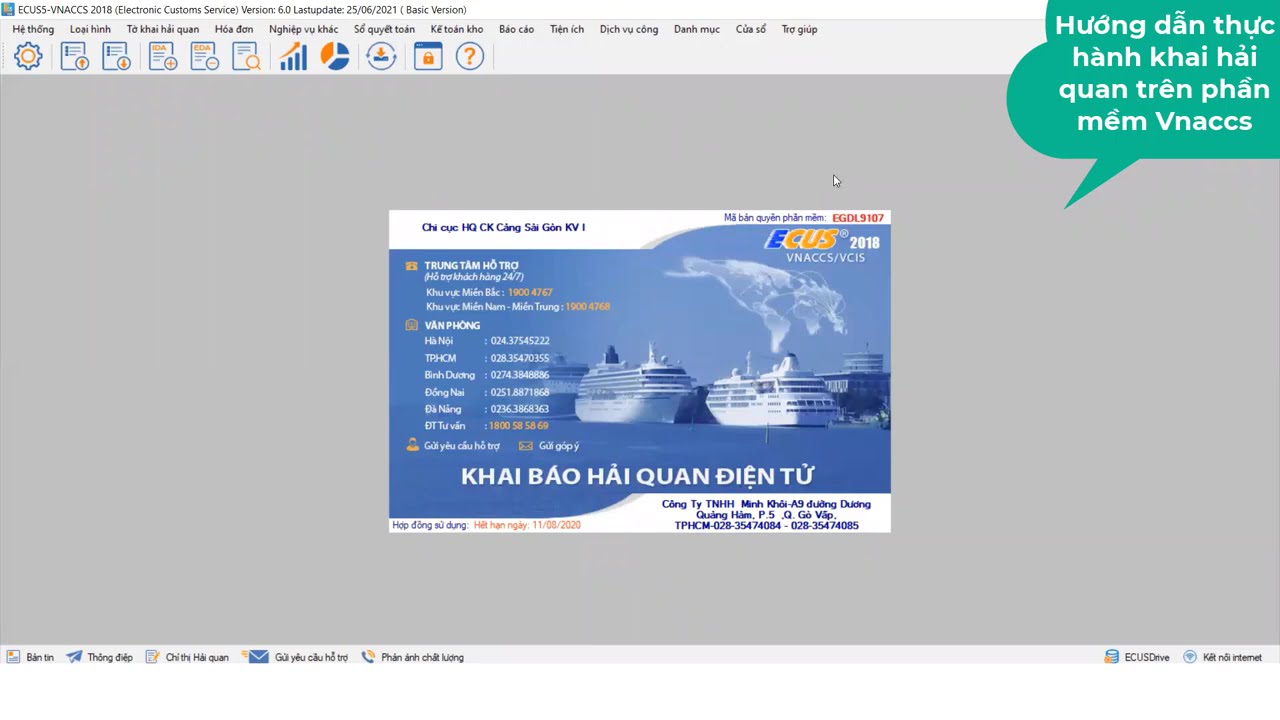Click the person icon beside Gửi yêu cầu hỗ trợ on splash
The image size is (1280, 720).
point(412,445)
